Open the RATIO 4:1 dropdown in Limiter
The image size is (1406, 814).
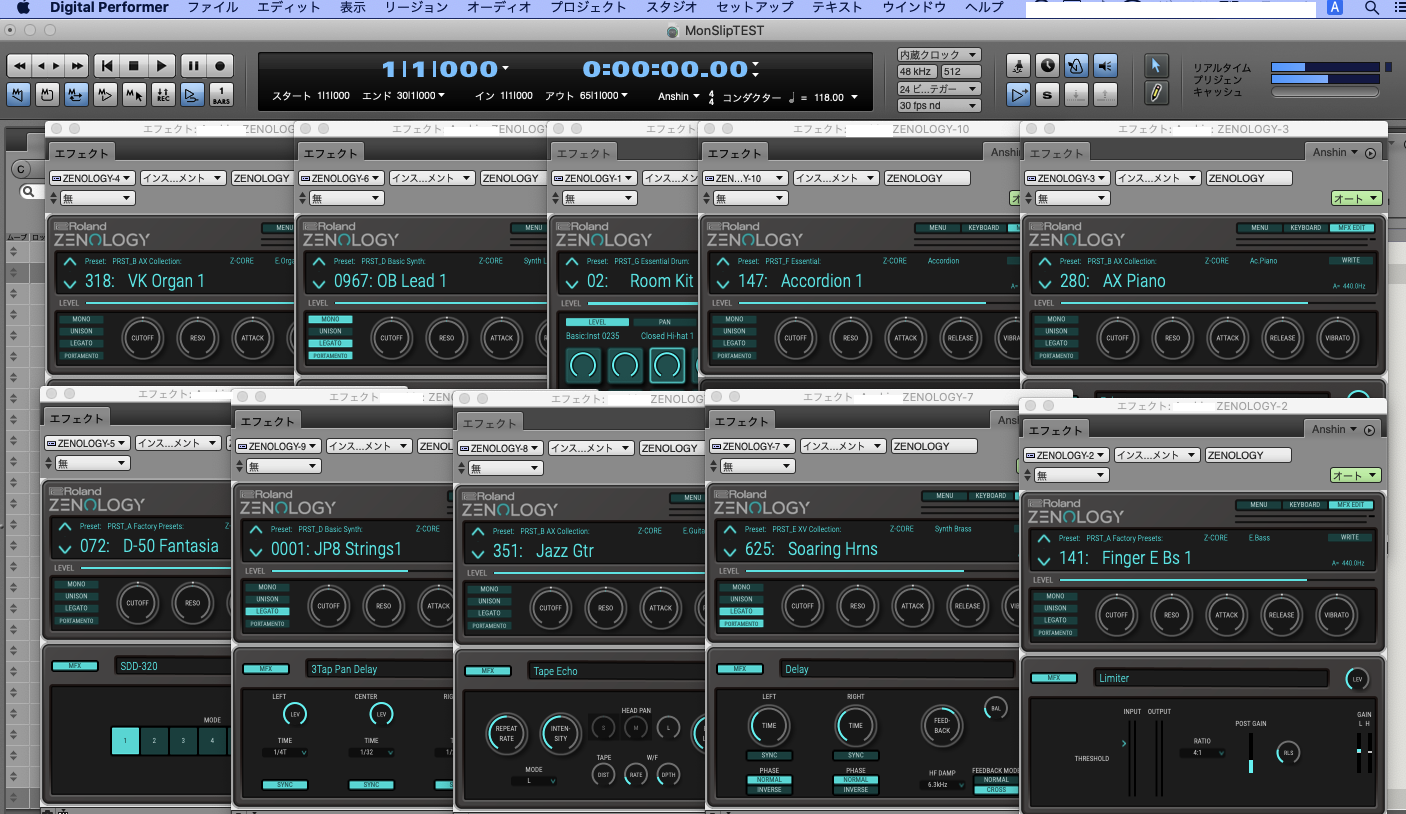1201,753
